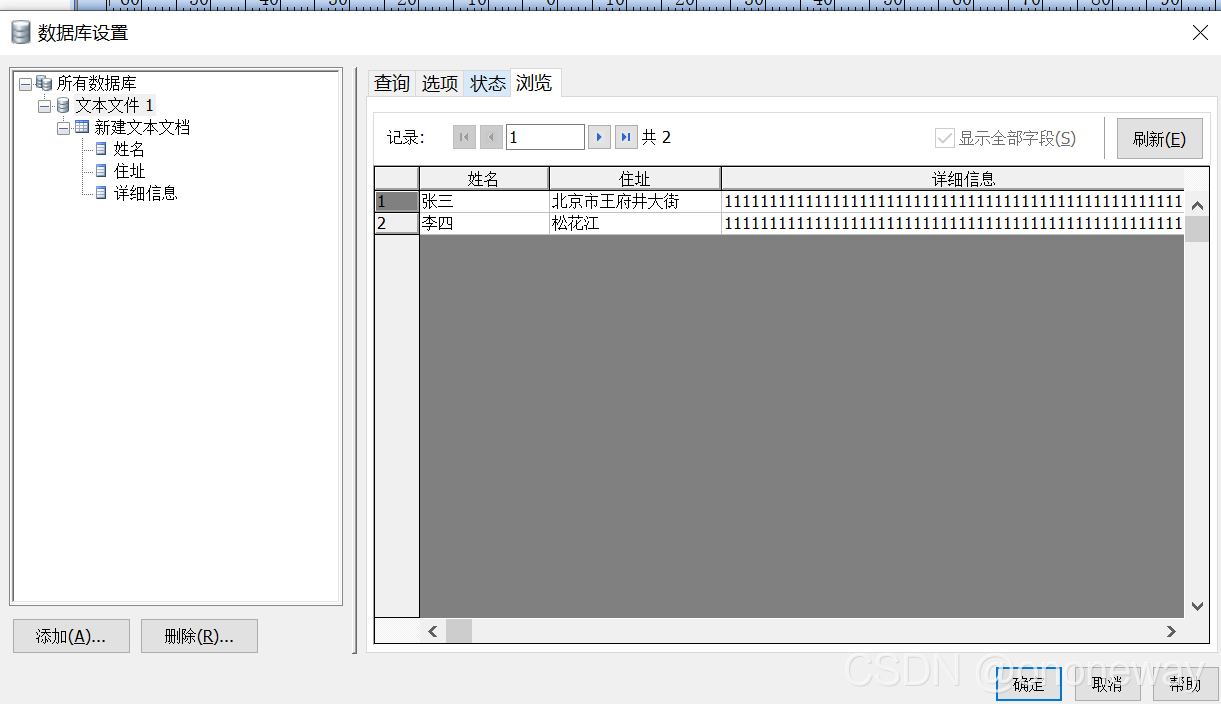Select 住址 field in the tree
Viewport: 1221px width, 704px height.
129,171
